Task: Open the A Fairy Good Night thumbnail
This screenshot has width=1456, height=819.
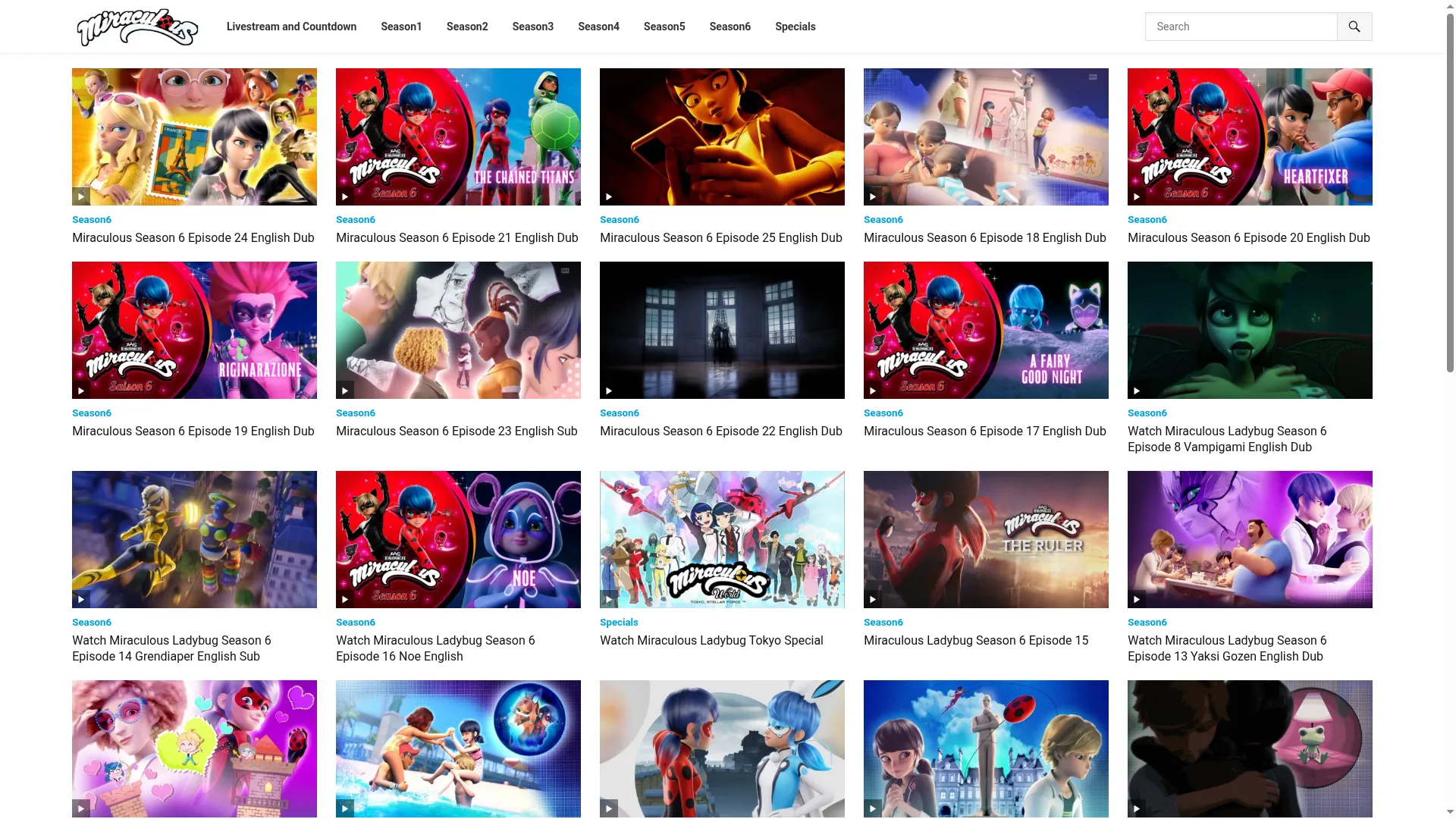Action: click(x=986, y=330)
